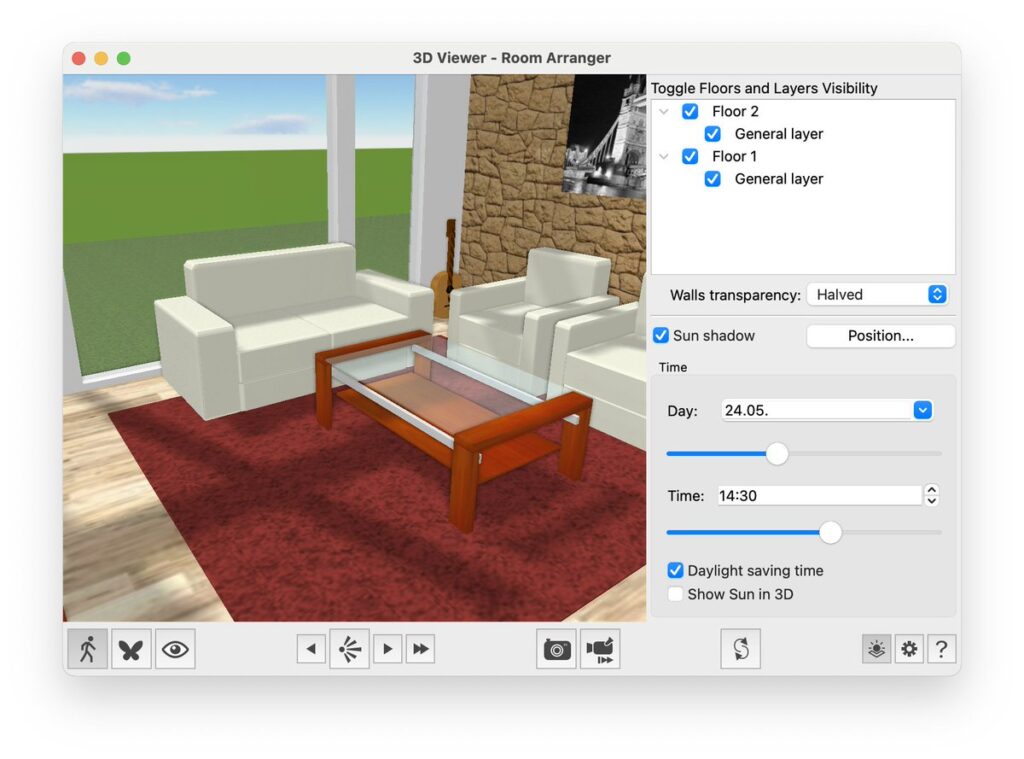The height and width of the screenshot is (759, 1024).
Task: Open the Walls transparency dropdown
Action: (x=878, y=295)
